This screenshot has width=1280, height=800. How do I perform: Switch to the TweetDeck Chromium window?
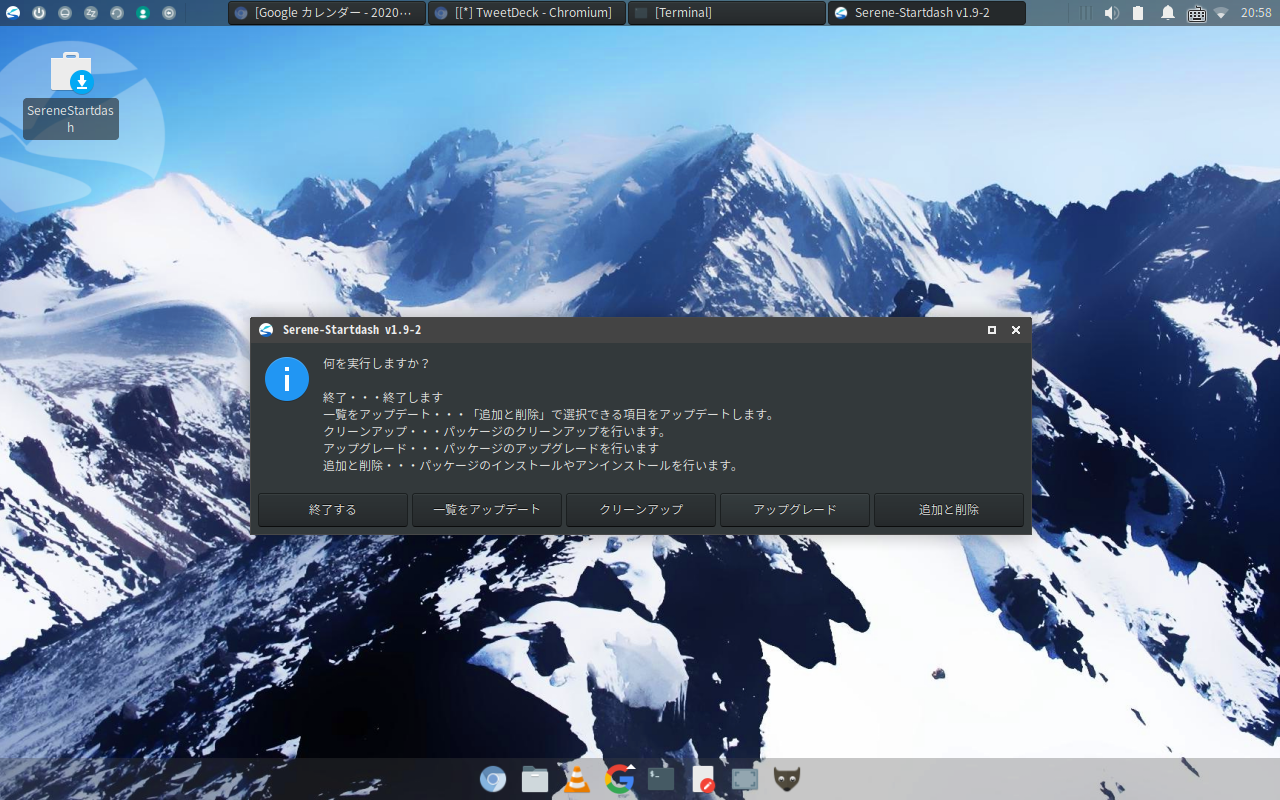(527, 13)
